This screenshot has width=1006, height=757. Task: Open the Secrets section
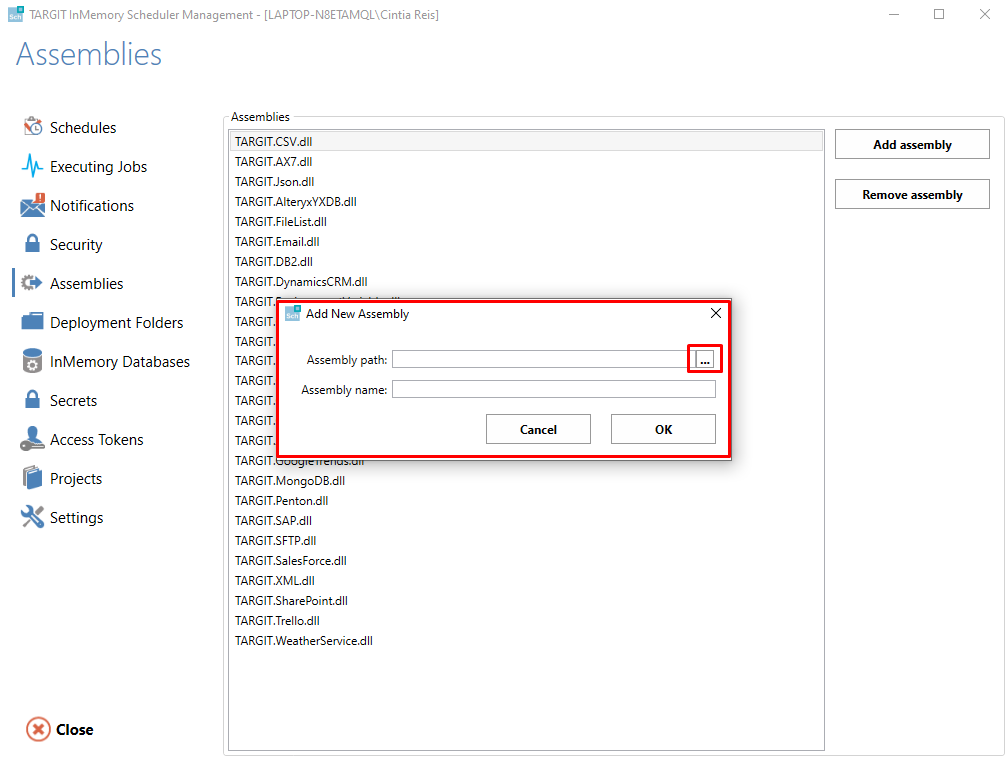coord(73,401)
